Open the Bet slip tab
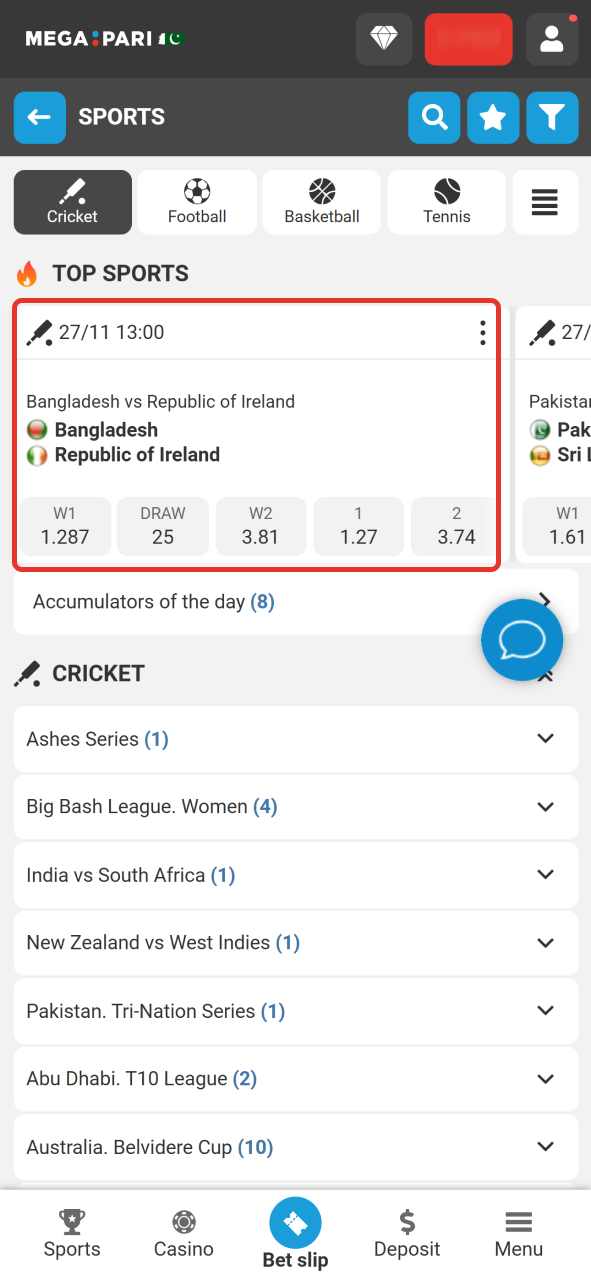This screenshot has width=591, height=1280. click(x=295, y=1230)
